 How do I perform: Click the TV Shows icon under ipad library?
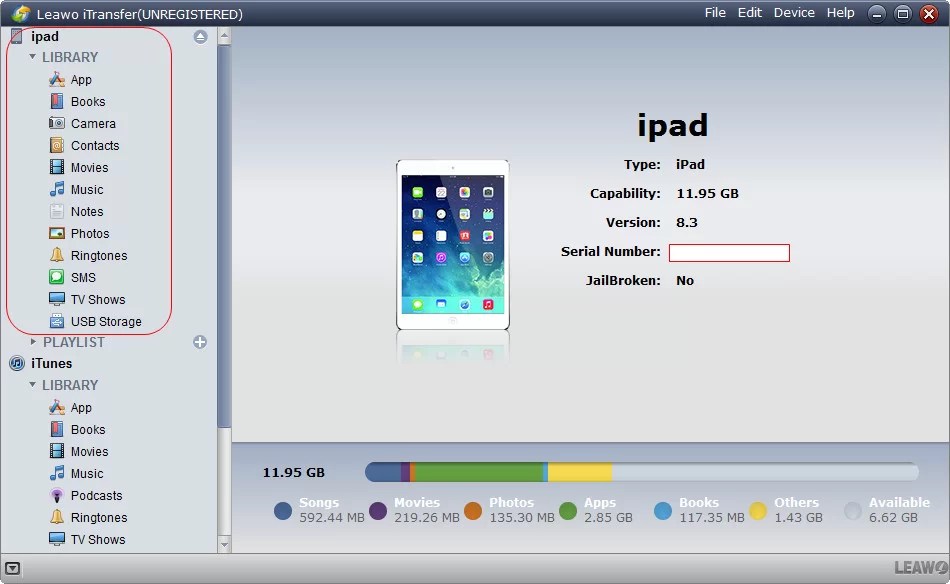pos(57,299)
